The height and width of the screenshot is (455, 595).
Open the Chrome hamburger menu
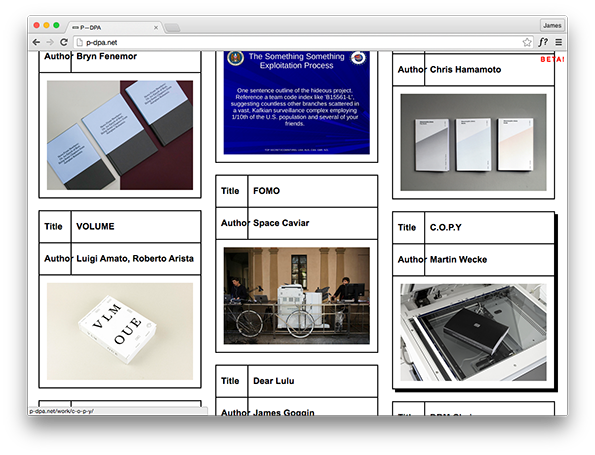point(559,42)
